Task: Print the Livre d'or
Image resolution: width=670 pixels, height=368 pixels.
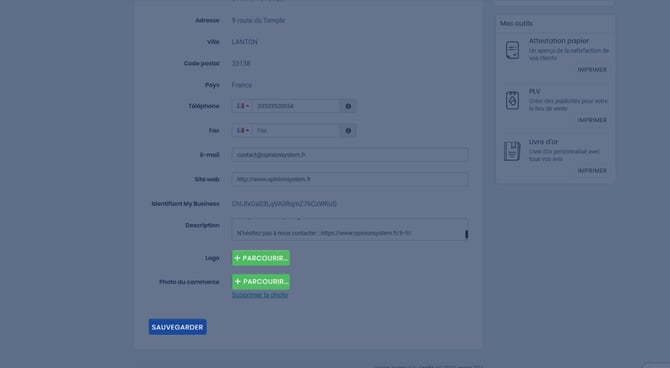Action: coord(592,171)
